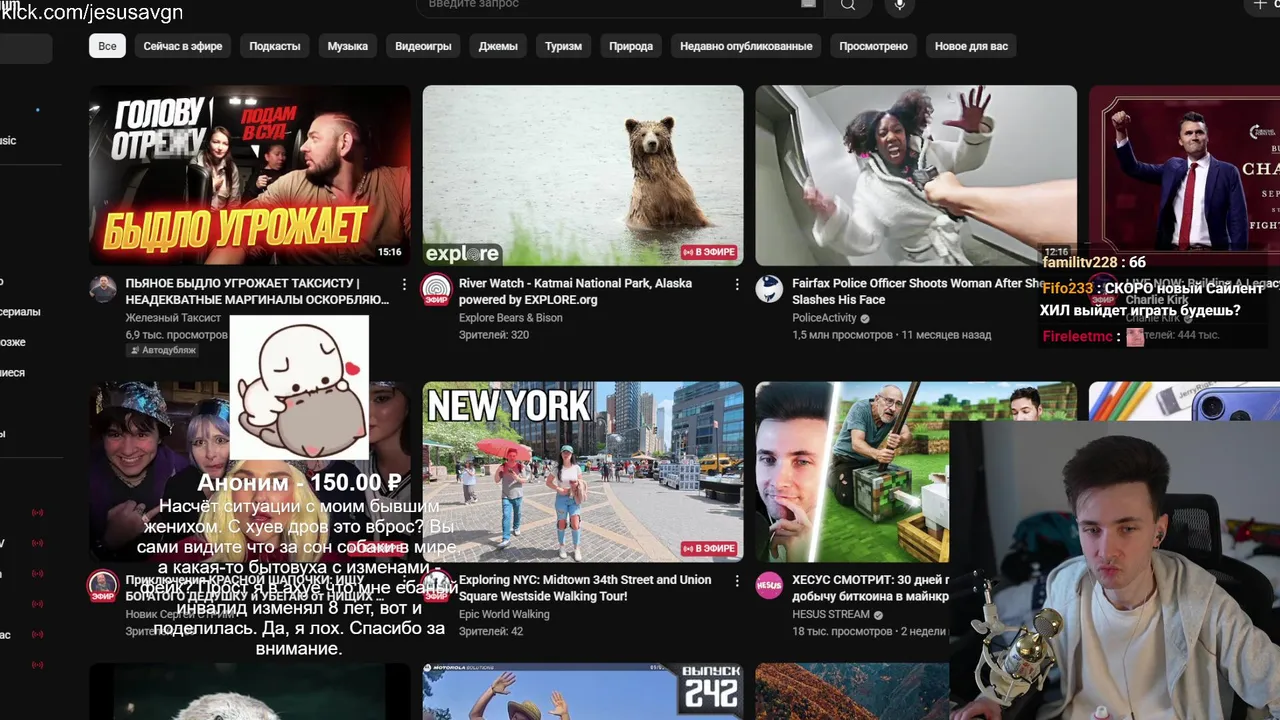Click "В ЭФИРЕ" badge on bear thumbnail
This screenshot has width=1280, height=720.
coord(709,252)
